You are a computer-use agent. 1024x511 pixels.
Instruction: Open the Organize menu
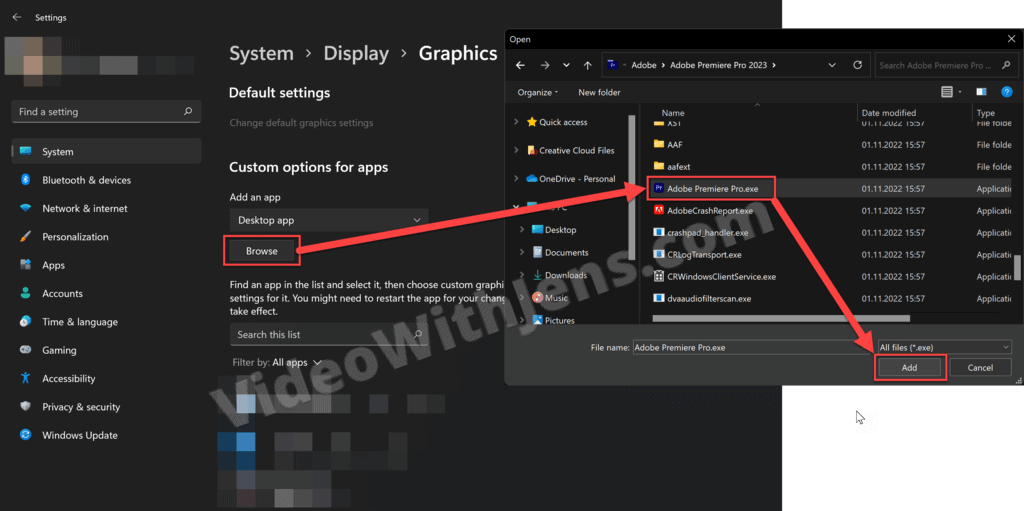537,92
